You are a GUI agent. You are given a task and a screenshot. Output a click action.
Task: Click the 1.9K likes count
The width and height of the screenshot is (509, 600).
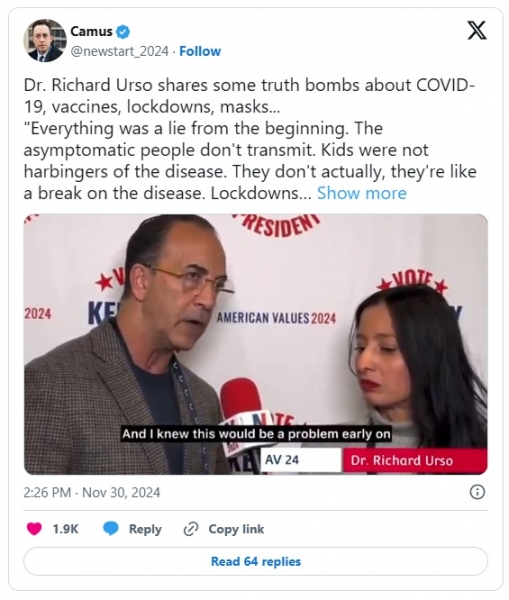coord(65,529)
